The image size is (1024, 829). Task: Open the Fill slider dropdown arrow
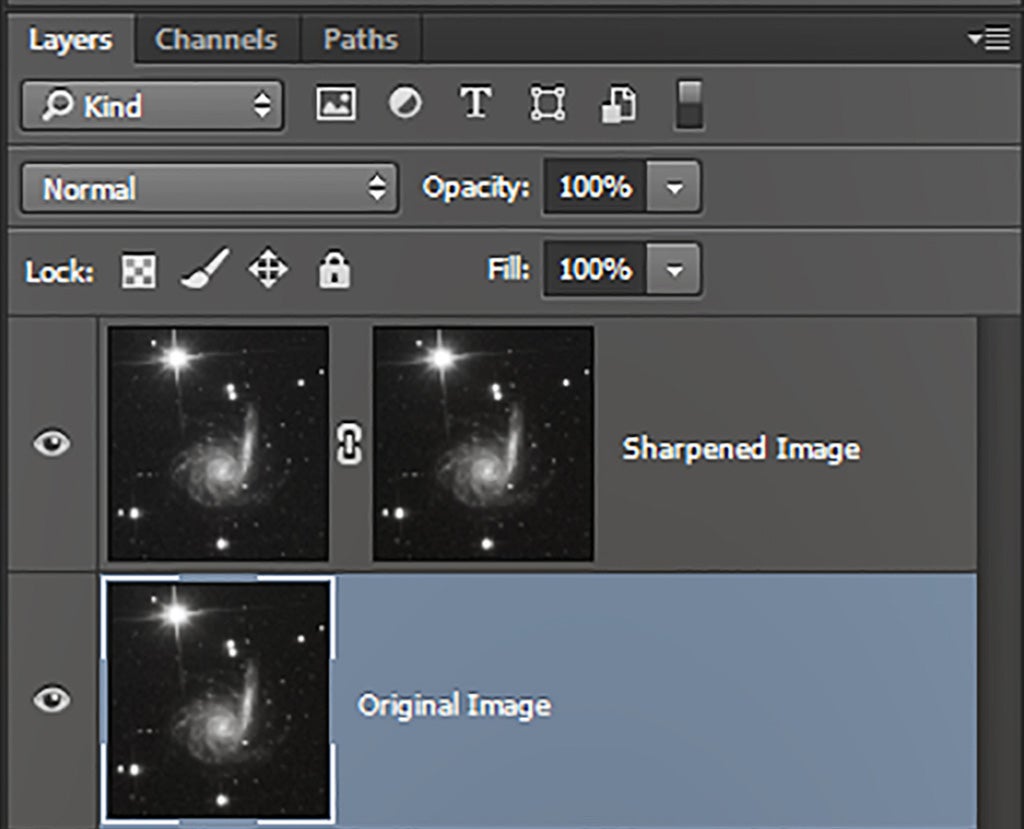[x=674, y=269]
